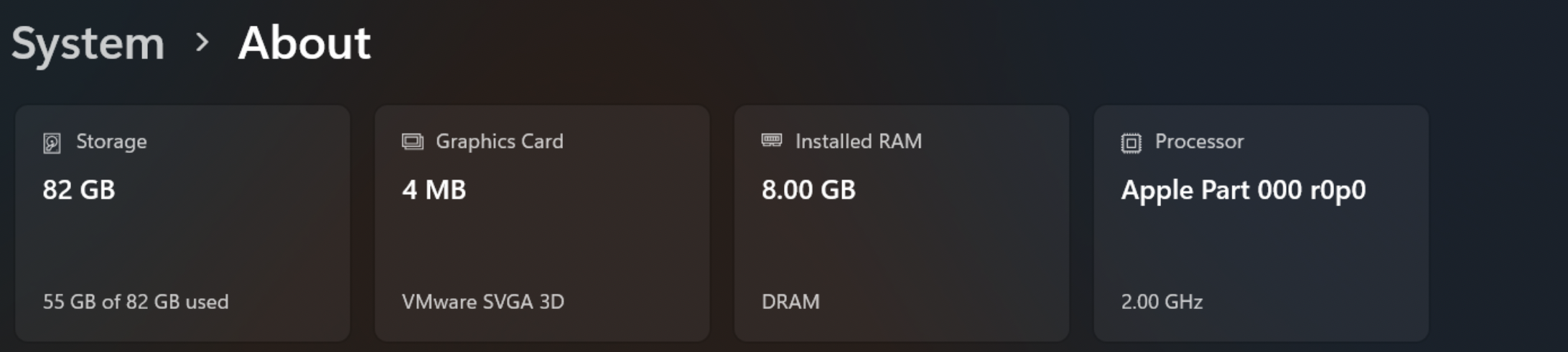
Task: Click the Processor chip icon
Action: click(1131, 143)
